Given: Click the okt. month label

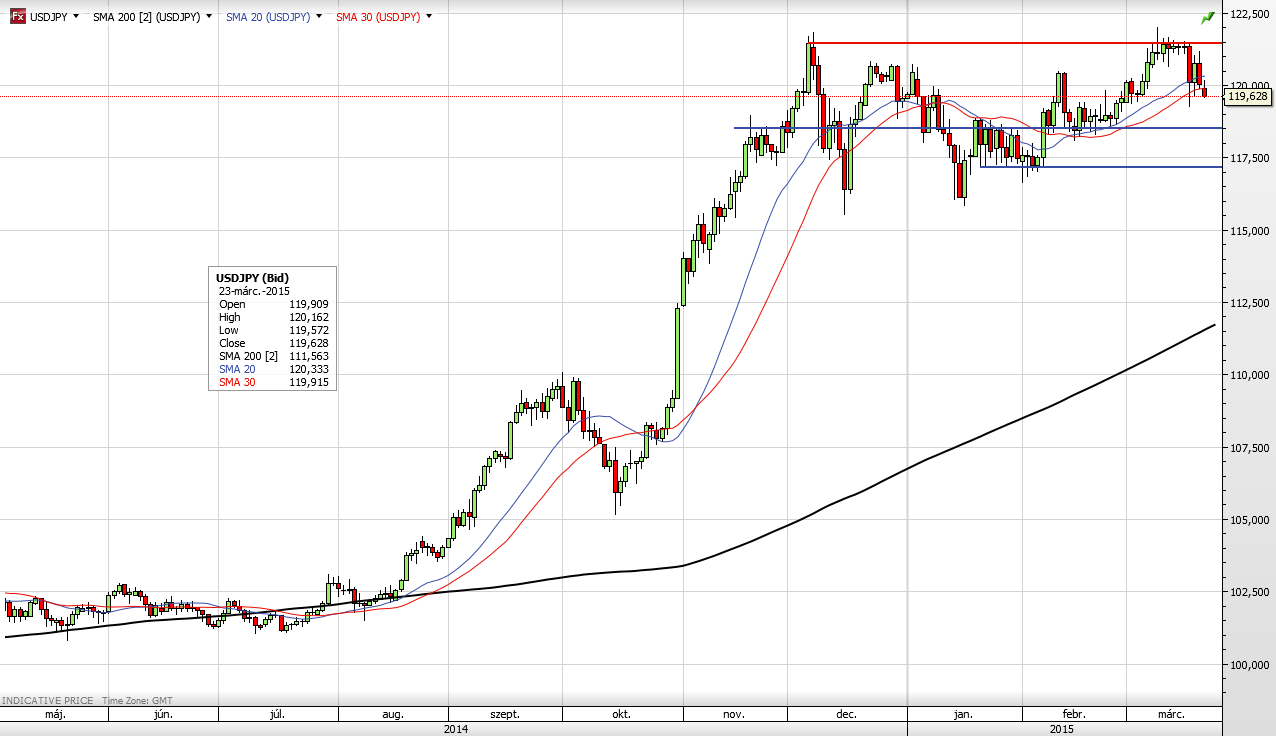Looking at the screenshot, I should [x=621, y=715].
